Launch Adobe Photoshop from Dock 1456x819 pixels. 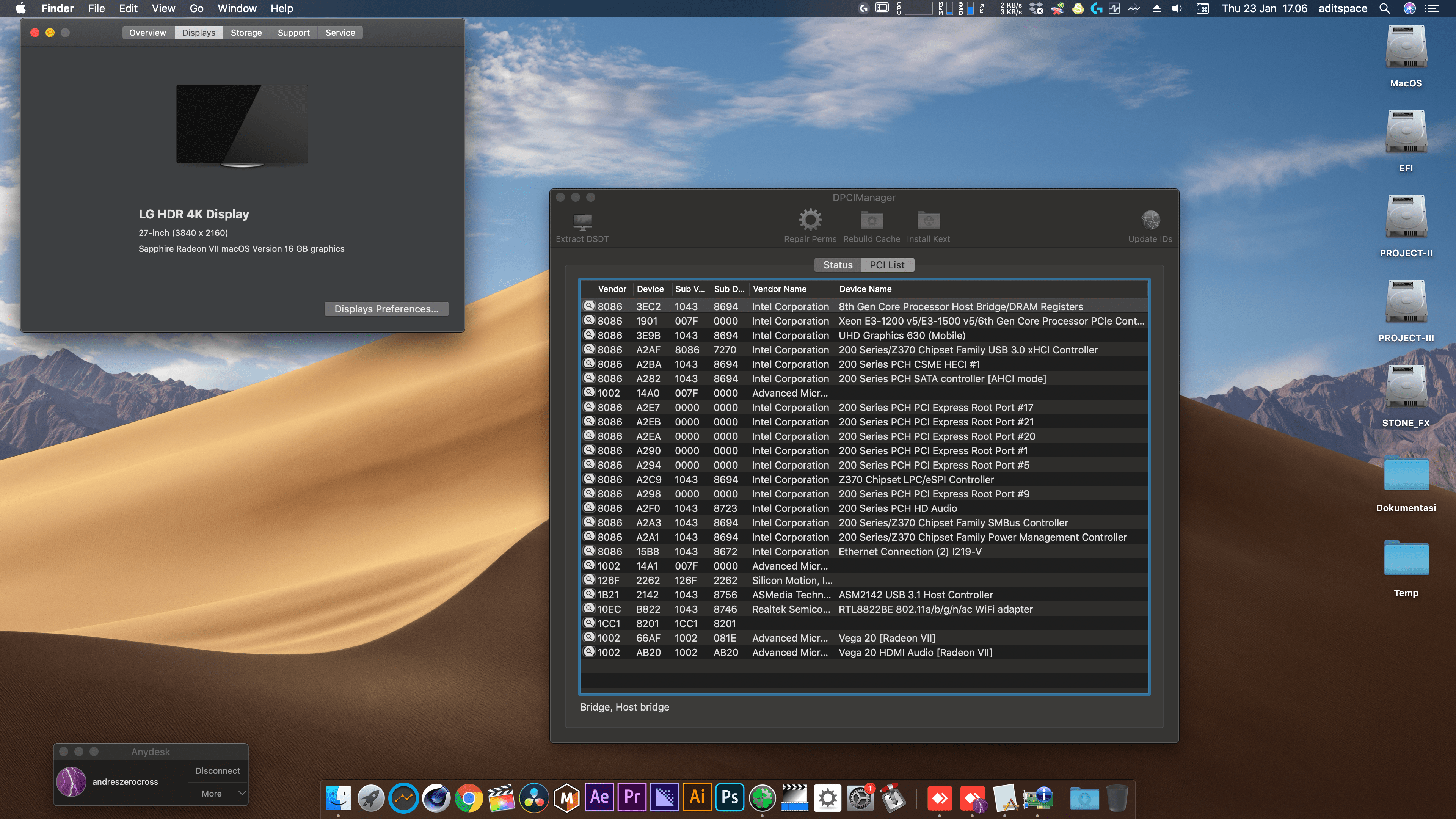[x=730, y=798]
